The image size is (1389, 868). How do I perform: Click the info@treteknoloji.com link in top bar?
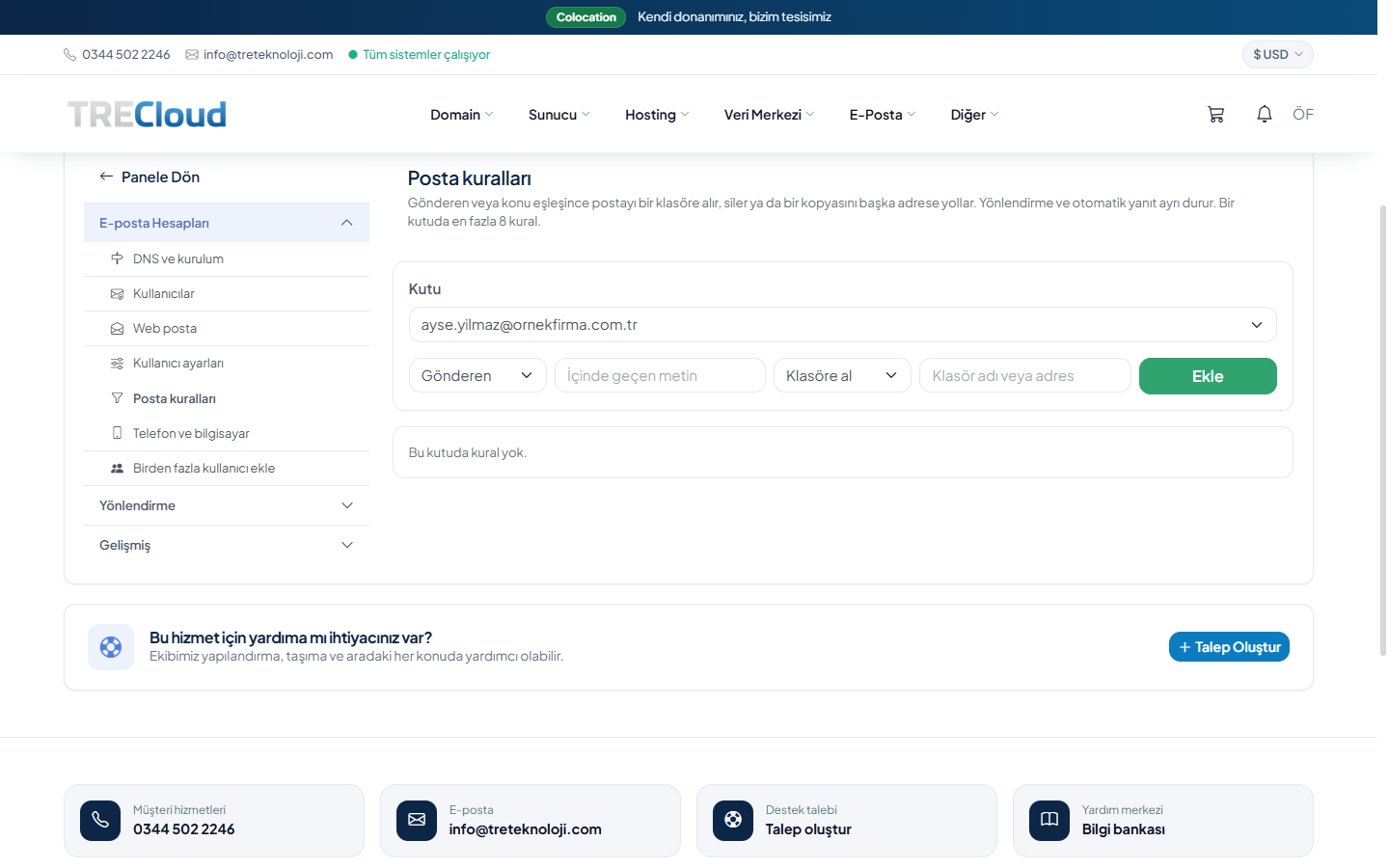(x=259, y=54)
